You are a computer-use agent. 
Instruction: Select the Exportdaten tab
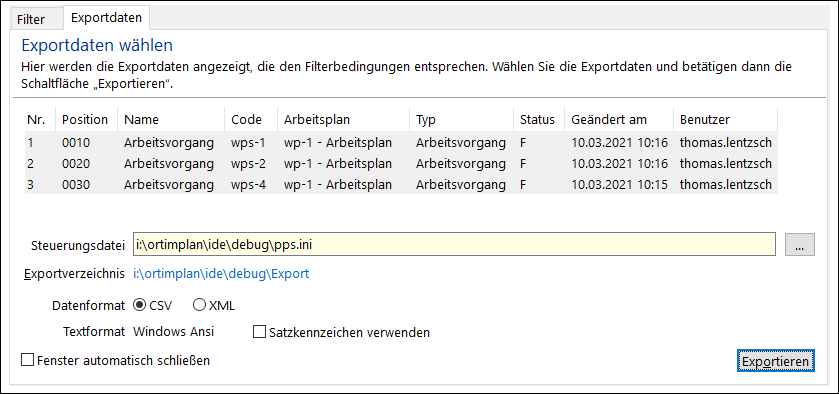click(x=106, y=17)
